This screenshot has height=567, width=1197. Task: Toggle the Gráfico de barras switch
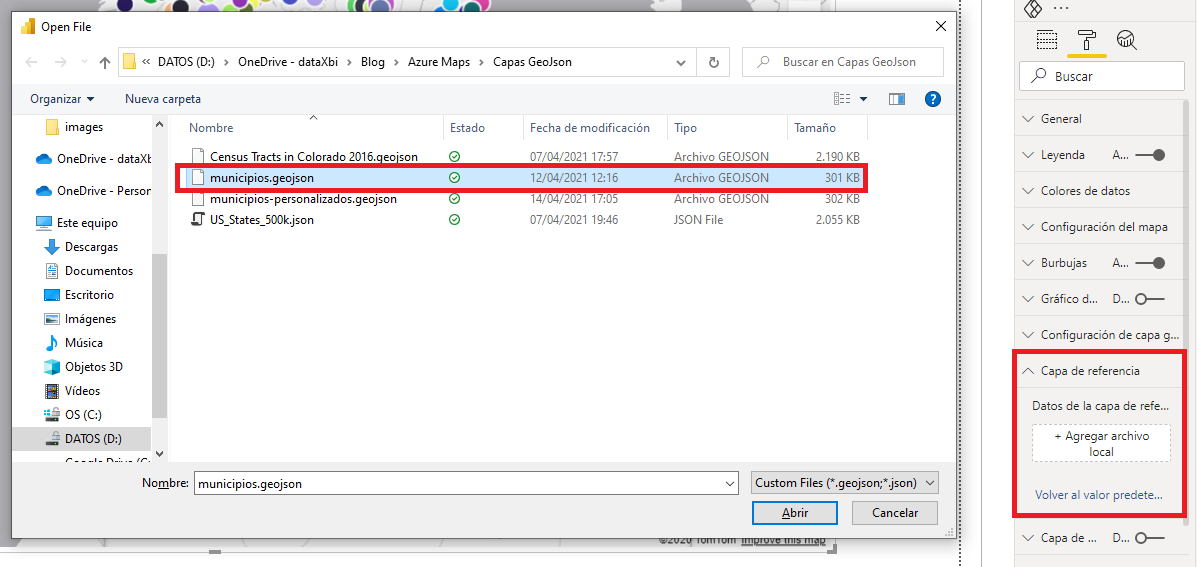coord(1150,299)
